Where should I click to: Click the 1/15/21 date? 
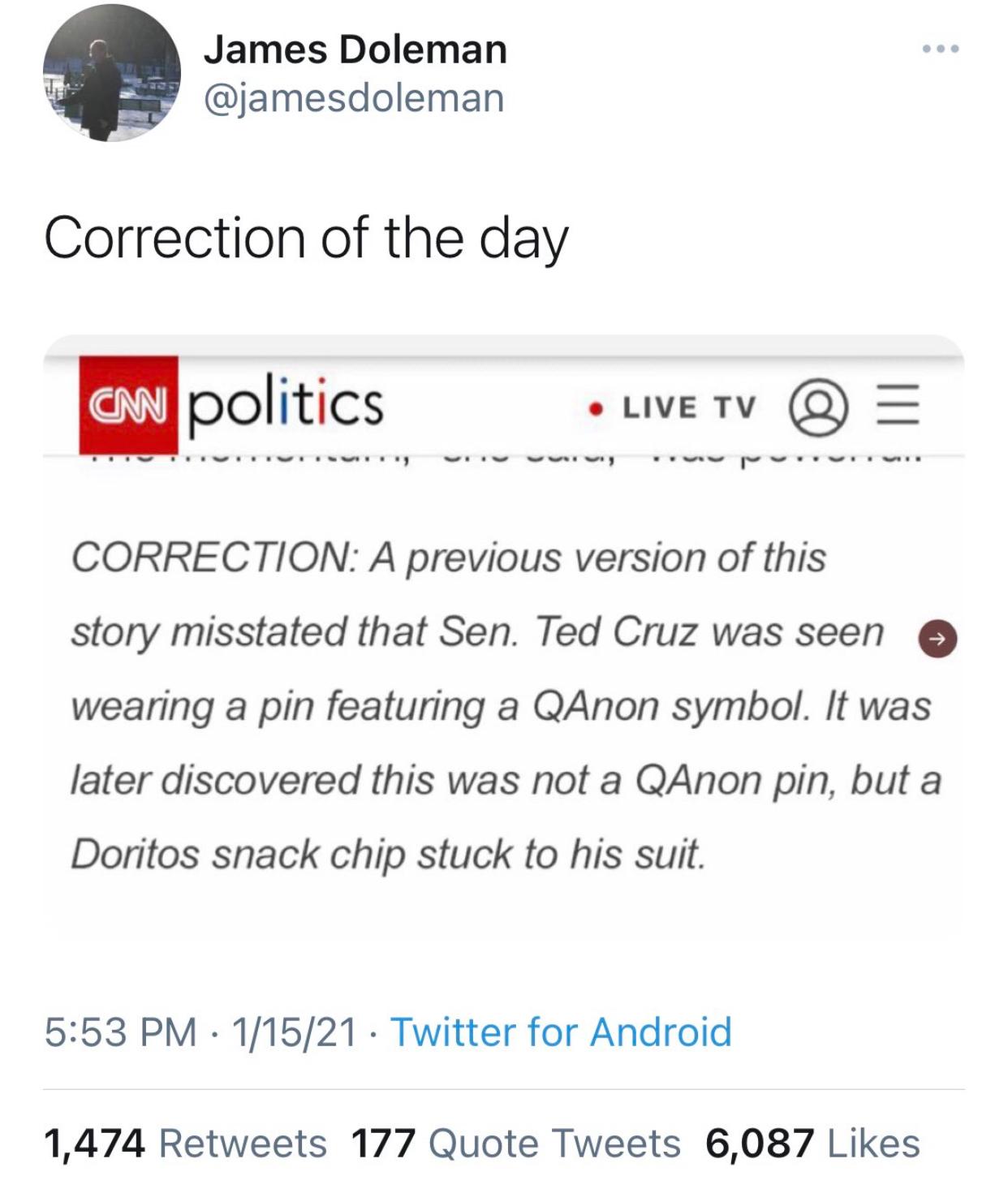[294, 1032]
